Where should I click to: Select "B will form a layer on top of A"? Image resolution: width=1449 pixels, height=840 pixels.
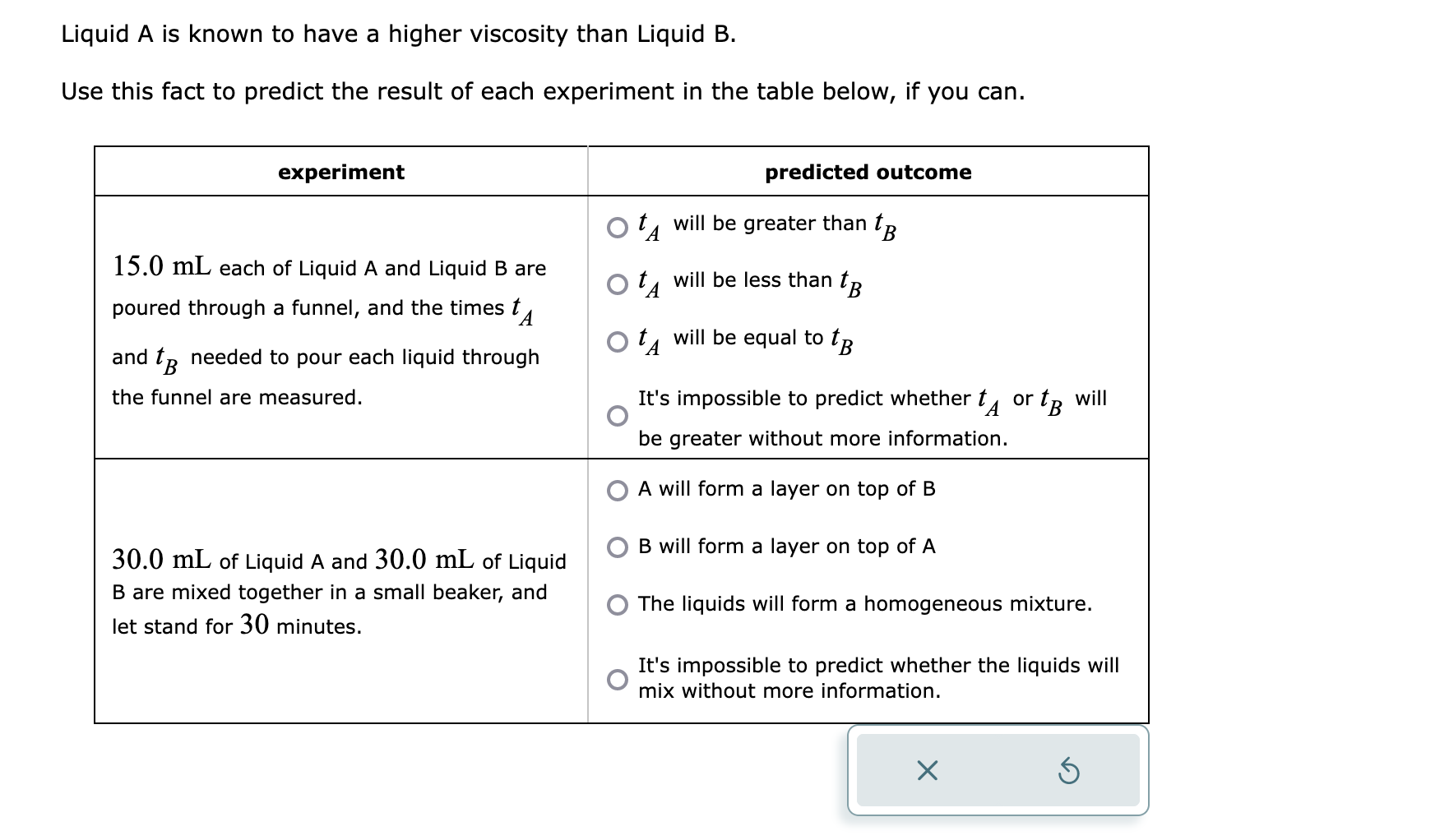[617, 546]
